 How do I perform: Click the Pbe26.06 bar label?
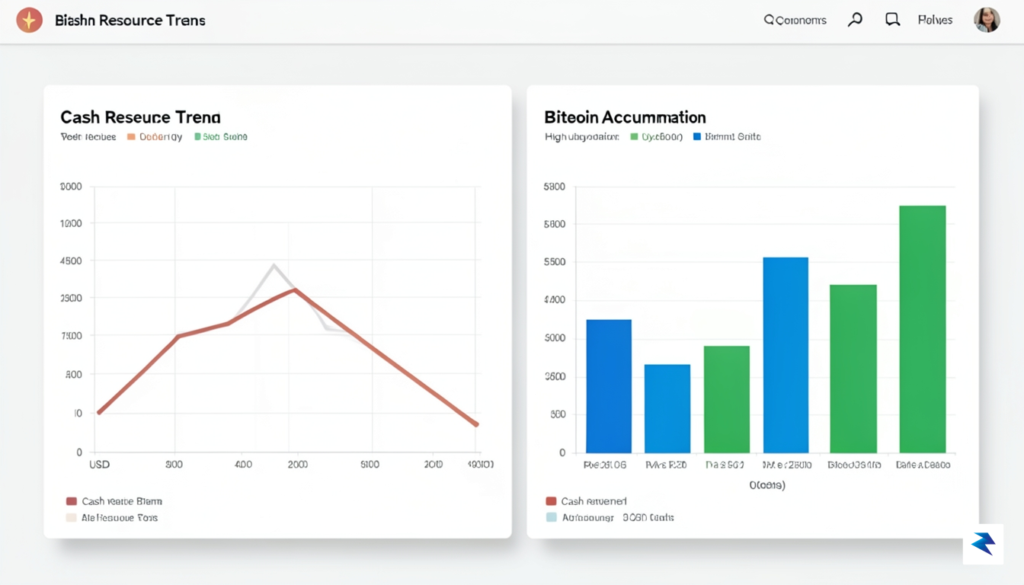coord(605,465)
